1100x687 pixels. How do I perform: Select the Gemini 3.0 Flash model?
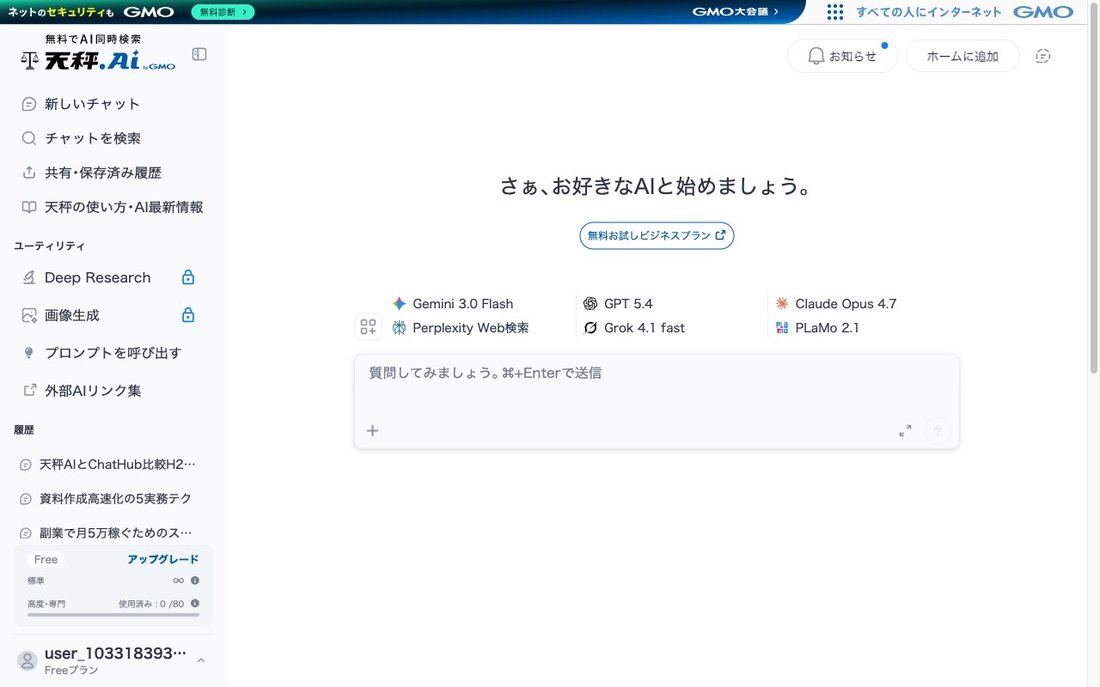[x=452, y=304]
